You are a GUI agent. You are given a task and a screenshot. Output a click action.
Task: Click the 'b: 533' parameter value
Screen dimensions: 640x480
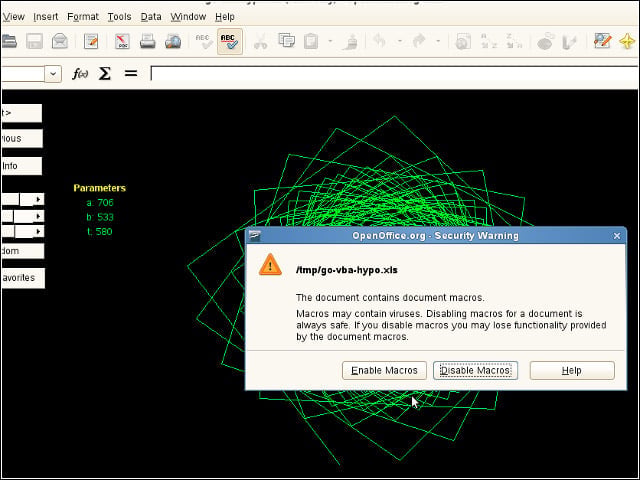(100, 217)
